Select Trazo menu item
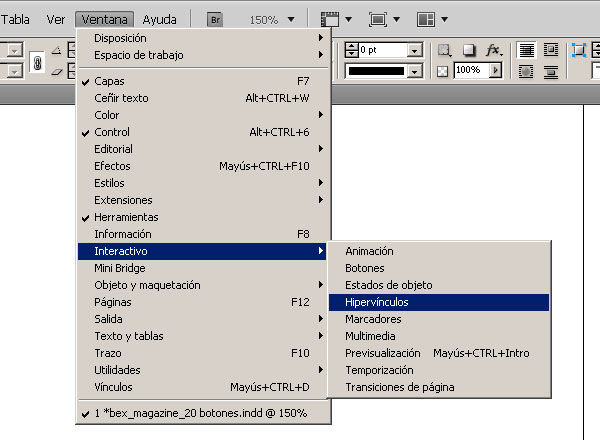Image resolution: width=600 pixels, height=440 pixels. (x=202, y=353)
